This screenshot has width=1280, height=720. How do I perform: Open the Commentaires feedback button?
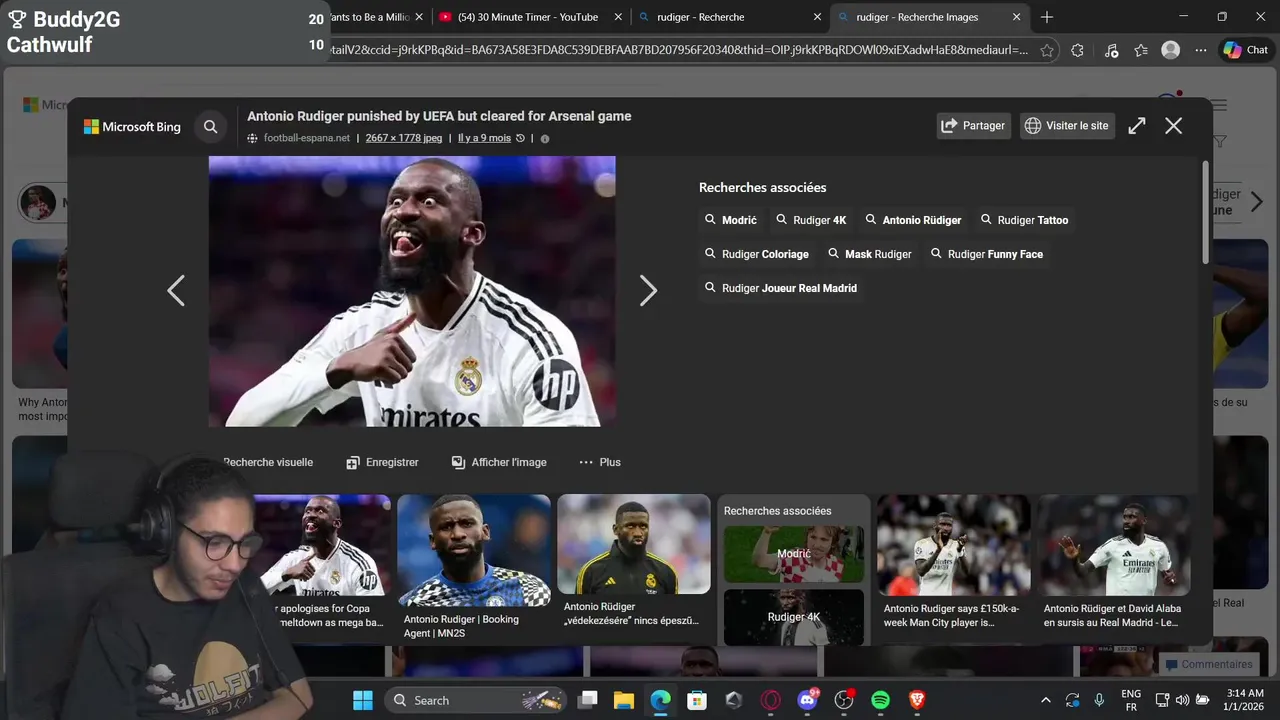pyautogui.click(x=1207, y=664)
